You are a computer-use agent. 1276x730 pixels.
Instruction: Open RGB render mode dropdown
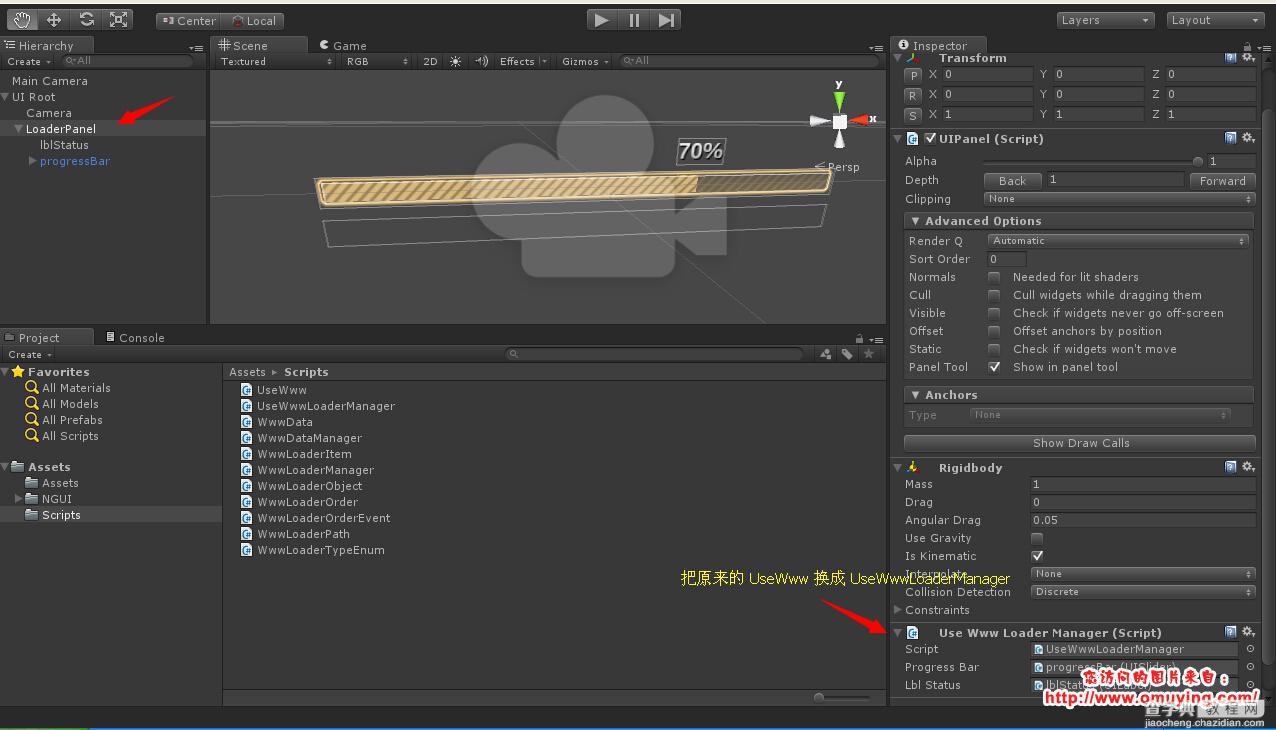(x=376, y=61)
